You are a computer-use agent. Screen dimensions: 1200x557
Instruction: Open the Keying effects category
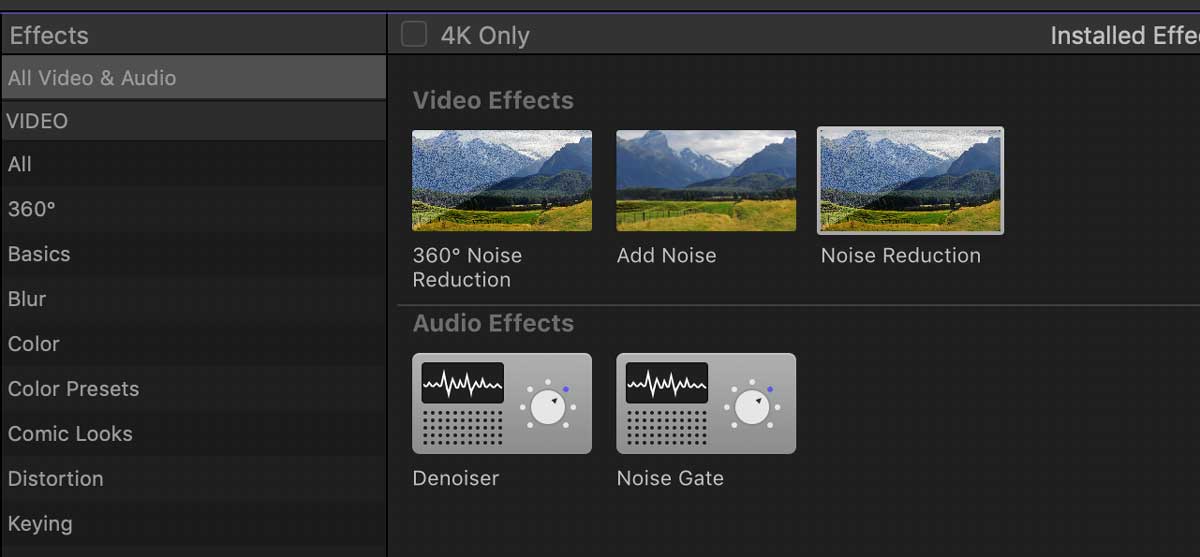tap(193, 524)
